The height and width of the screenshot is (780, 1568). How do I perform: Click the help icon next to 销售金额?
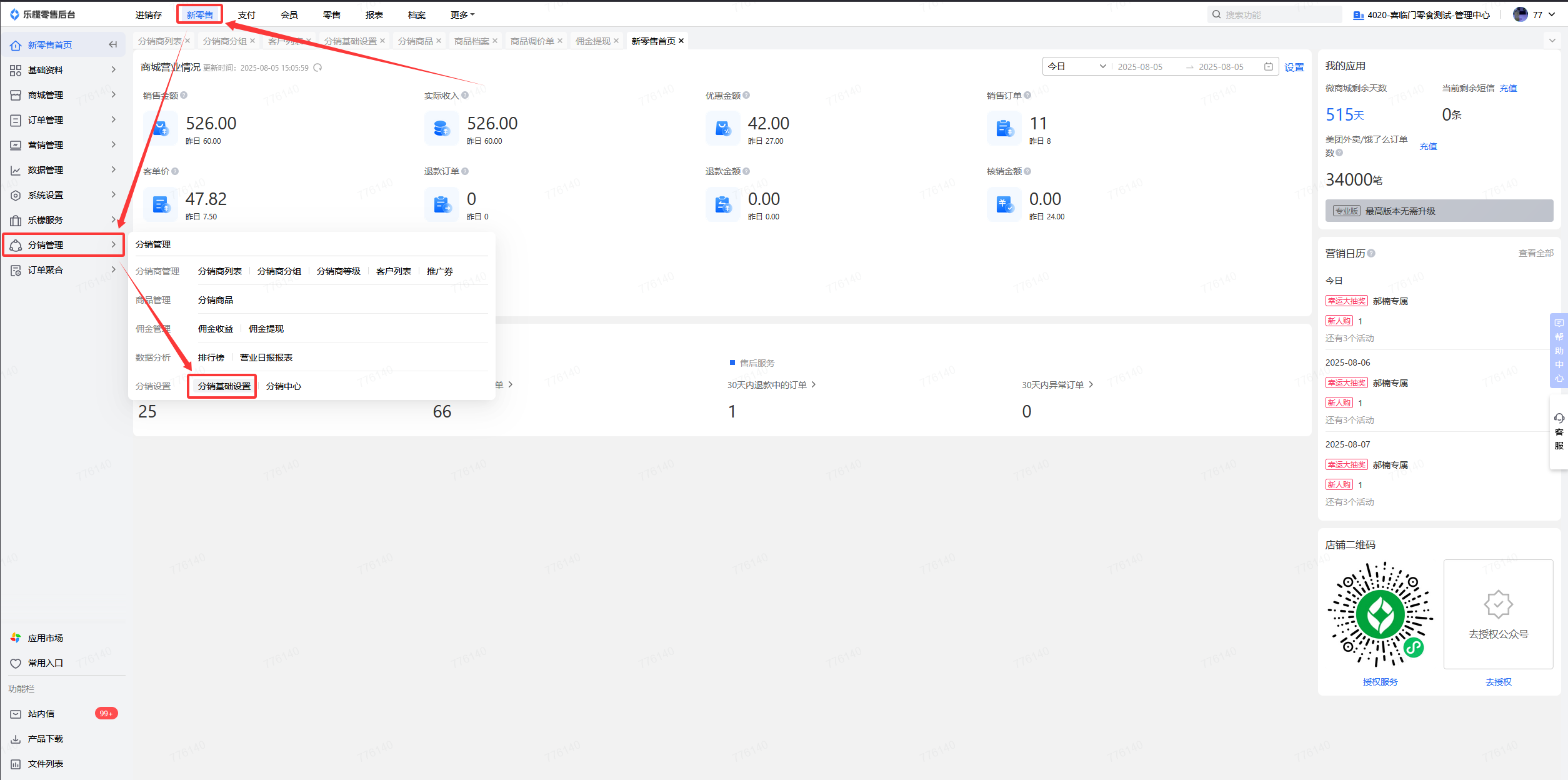(x=184, y=96)
